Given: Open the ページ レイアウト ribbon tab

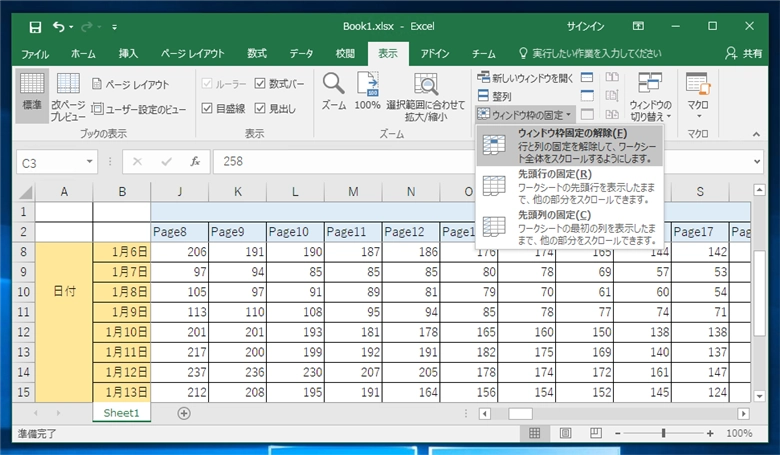Looking at the screenshot, I should [193, 54].
